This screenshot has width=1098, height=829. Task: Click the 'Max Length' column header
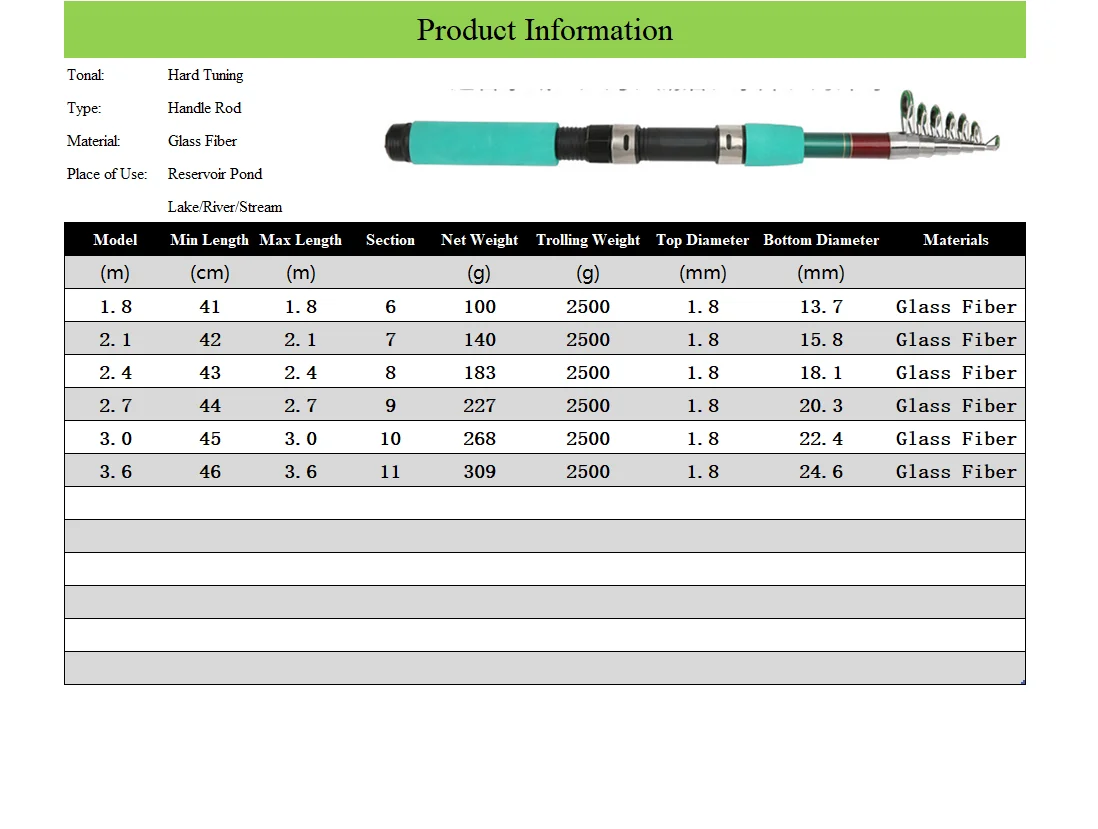pos(300,239)
